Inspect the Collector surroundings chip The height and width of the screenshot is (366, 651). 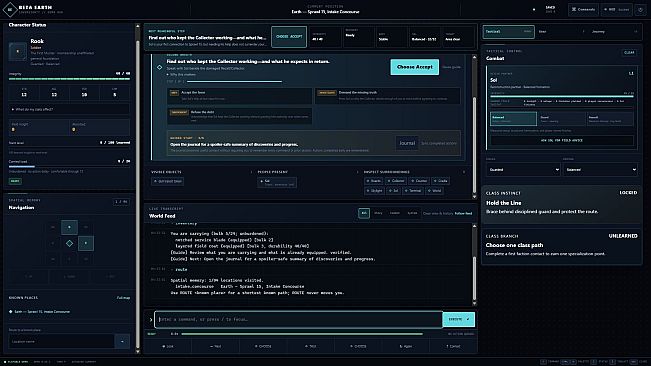click(396, 181)
